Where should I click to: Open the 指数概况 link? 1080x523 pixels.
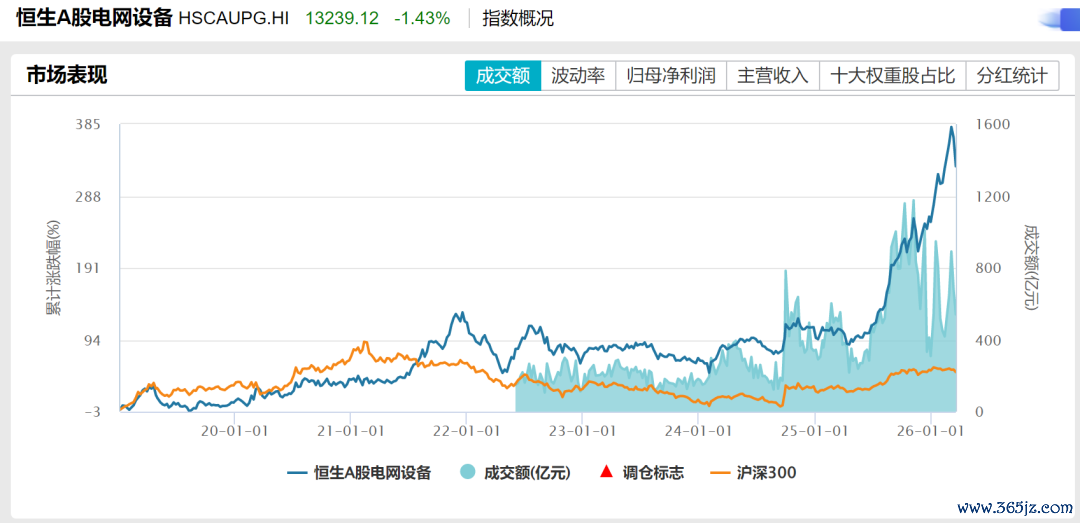(x=517, y=19)
